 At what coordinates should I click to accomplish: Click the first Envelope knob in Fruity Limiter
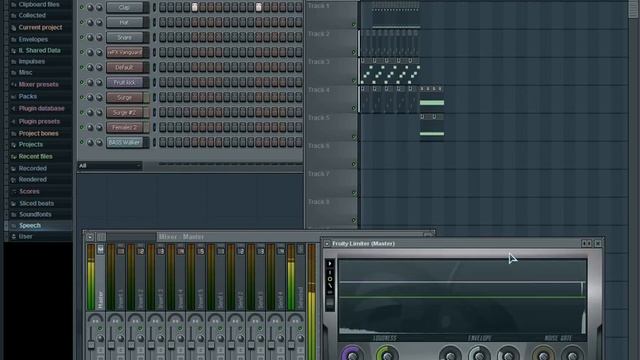pyautogui.click(x=451, y=354)
